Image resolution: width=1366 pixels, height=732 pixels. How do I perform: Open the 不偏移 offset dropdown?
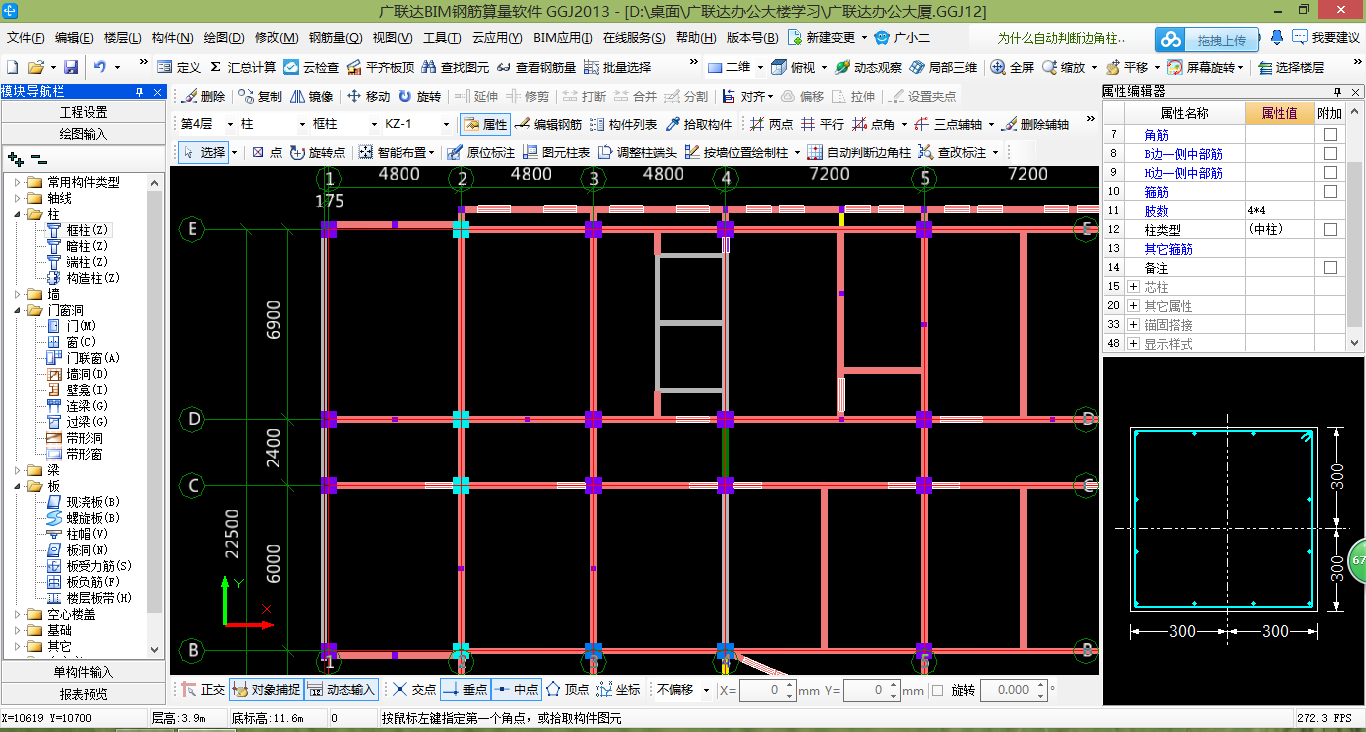(x=707, y=690)
